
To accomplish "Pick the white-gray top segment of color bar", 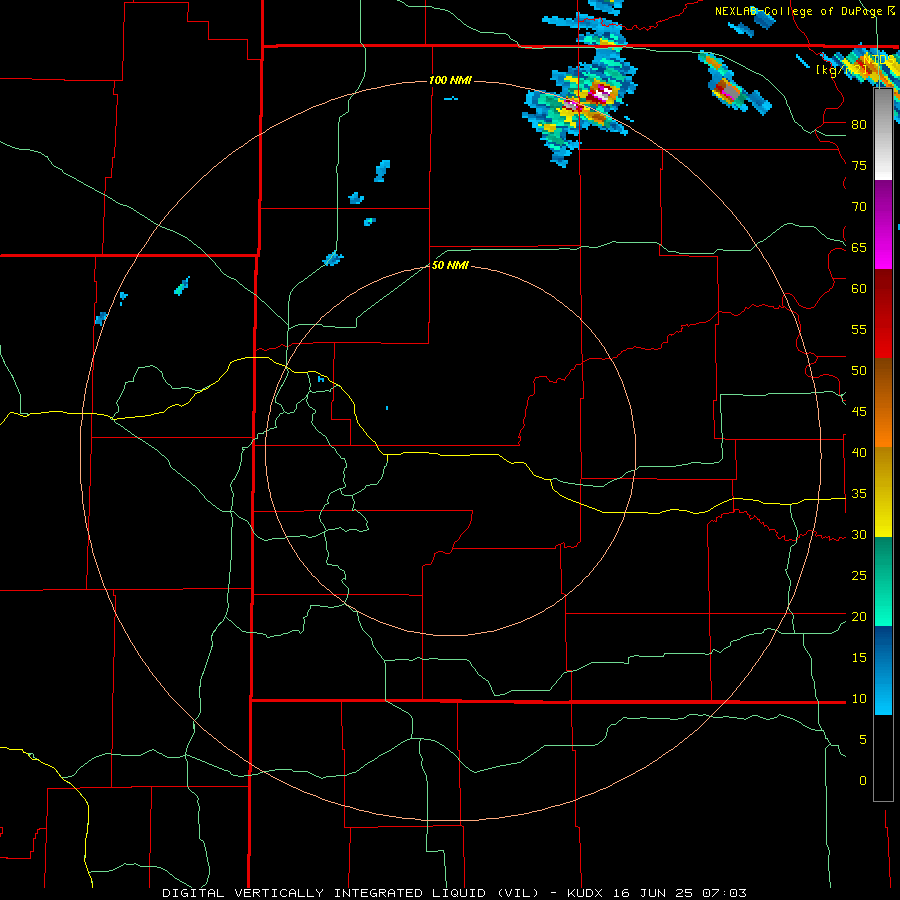I will (x=883, y=134).
